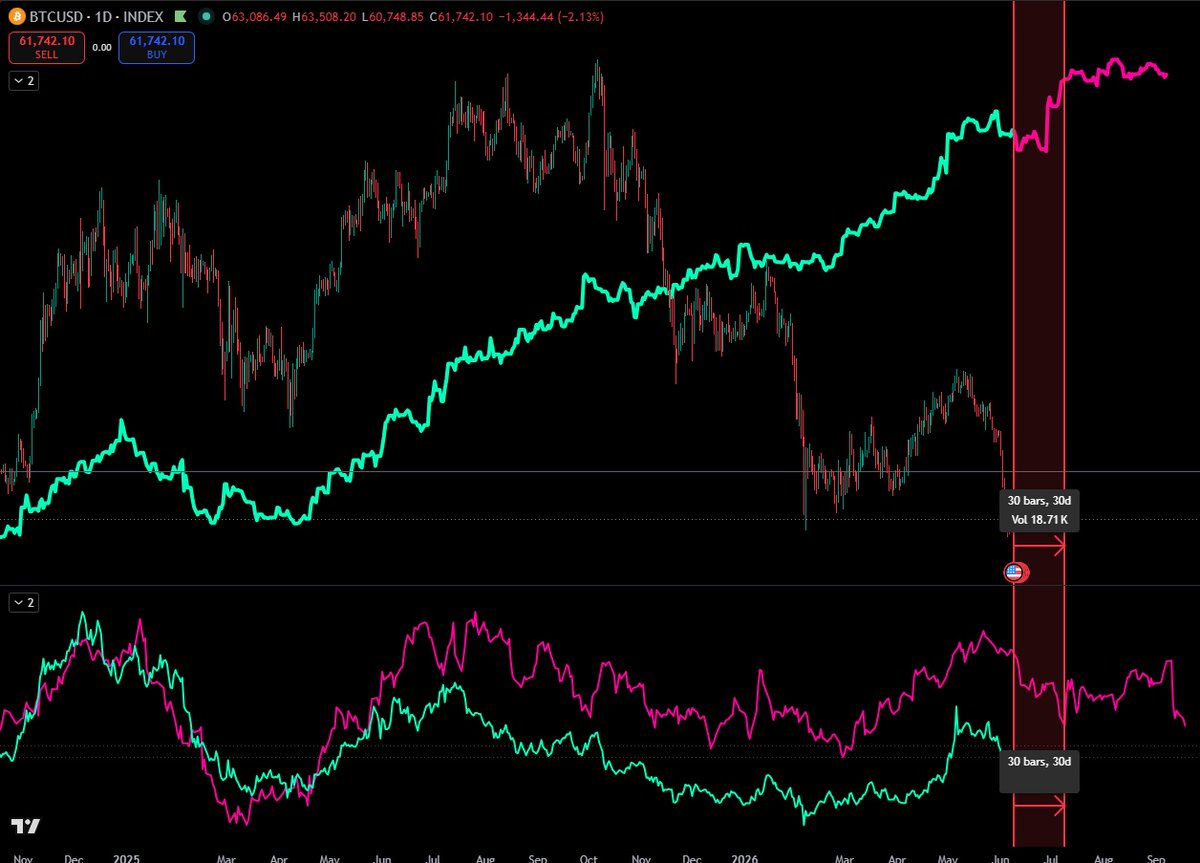Select the lower pane '30 bars, 30d' label
The image size is (1200, 863).
click(x=1040, y=772)
